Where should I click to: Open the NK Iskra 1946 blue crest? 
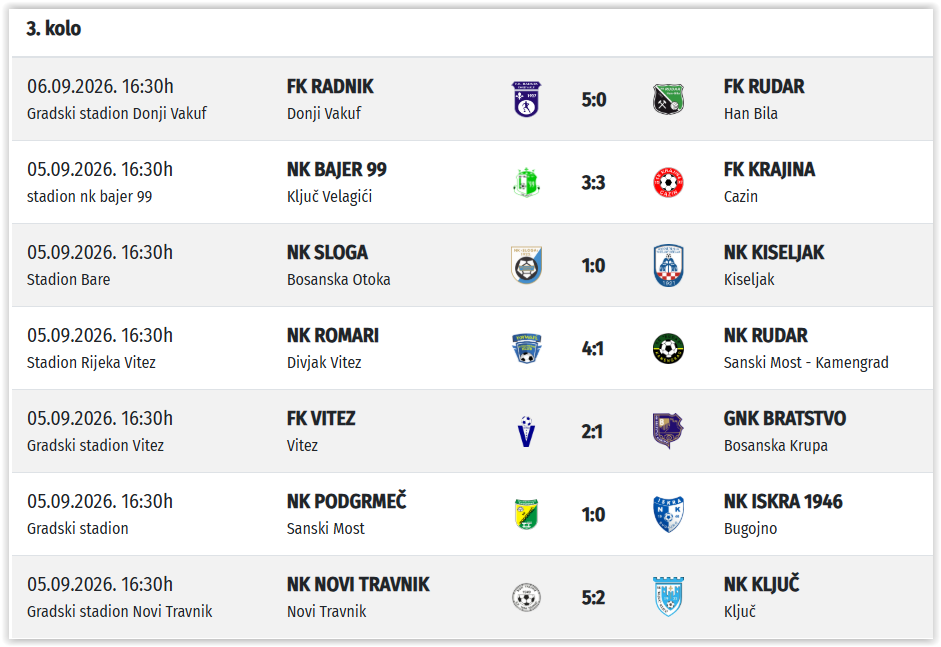668,514
